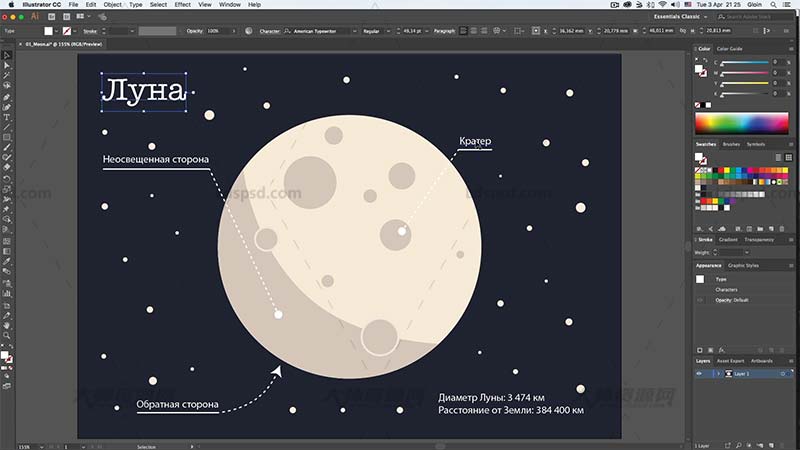The image size is (800, 450).
Task: Switch to the Symbols tab
Action: (756, 144)
